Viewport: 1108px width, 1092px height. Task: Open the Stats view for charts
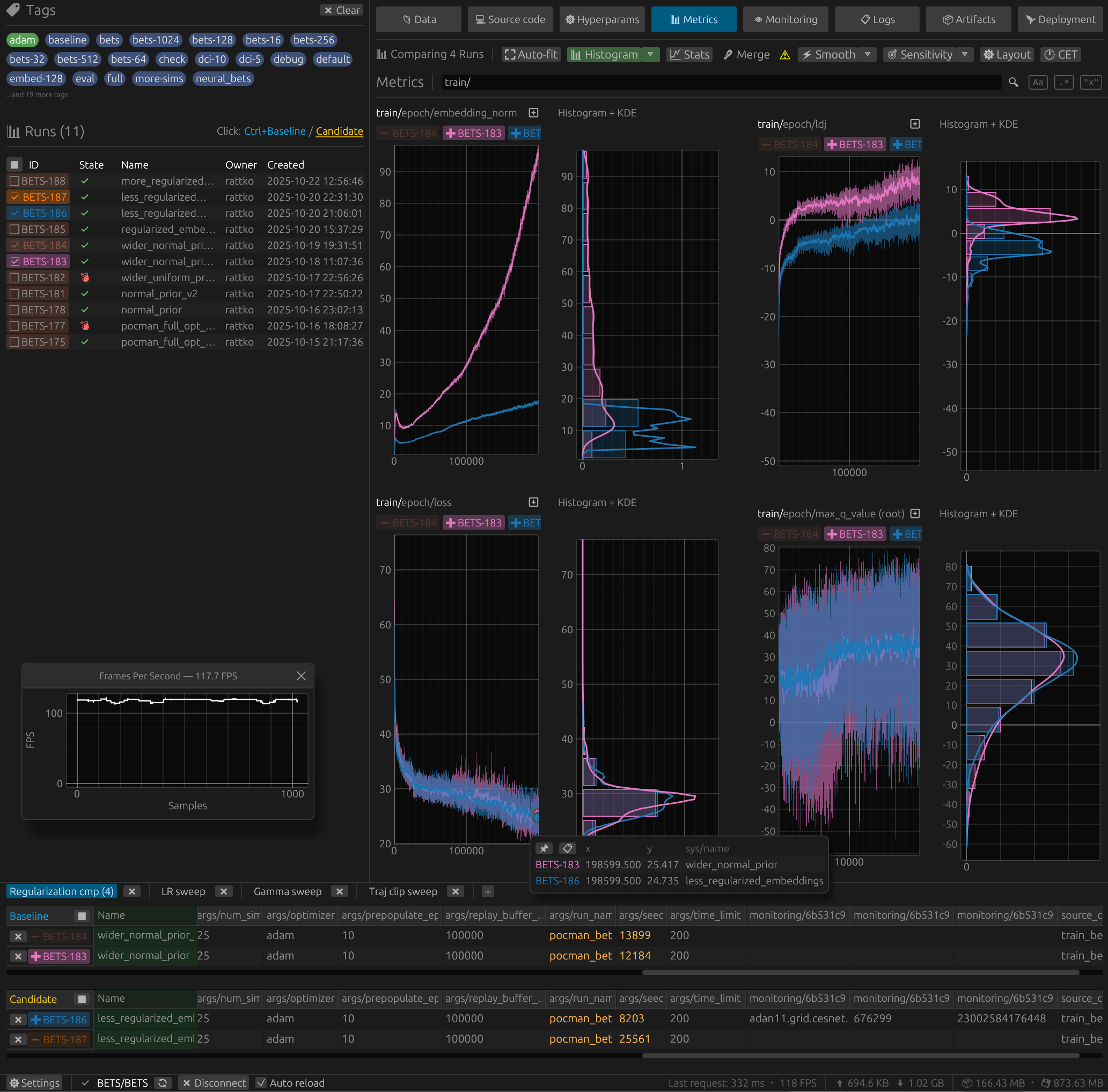(x=689, y=55)
